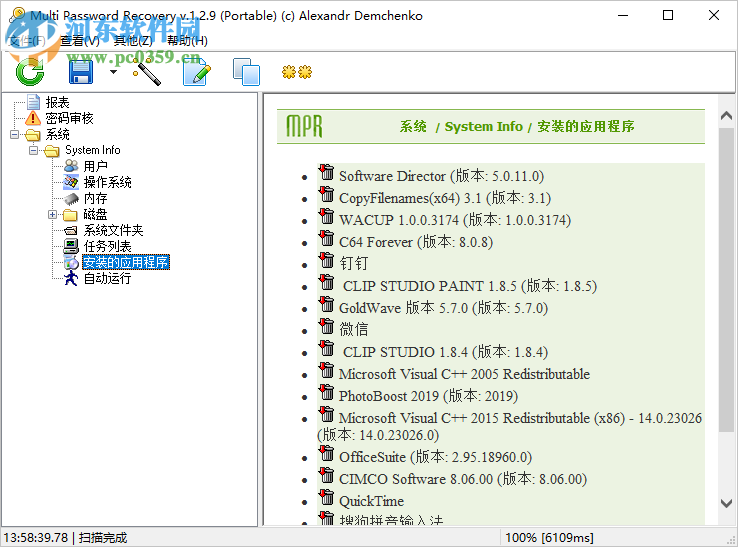Click the QuickTime entry text
Viewport: 738px width, 547px height.
point(371,501)
